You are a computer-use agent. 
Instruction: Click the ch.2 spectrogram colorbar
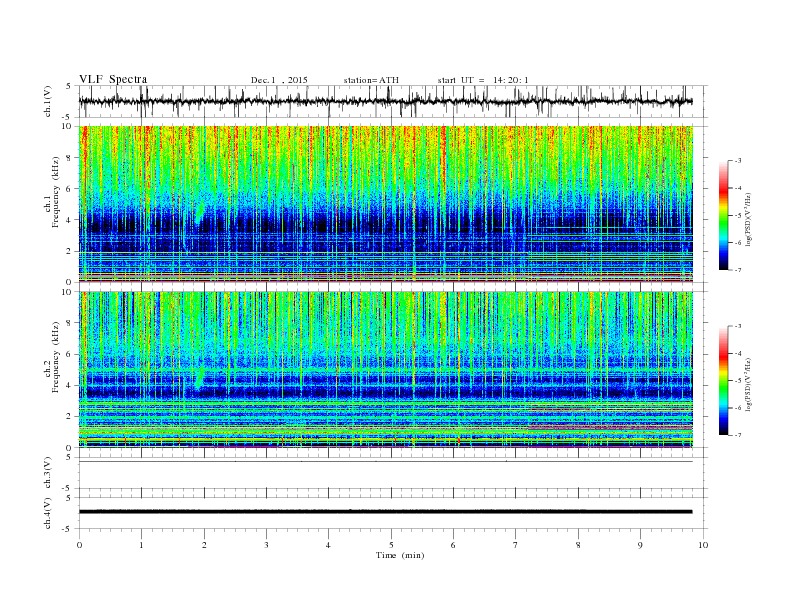point(723,381)
